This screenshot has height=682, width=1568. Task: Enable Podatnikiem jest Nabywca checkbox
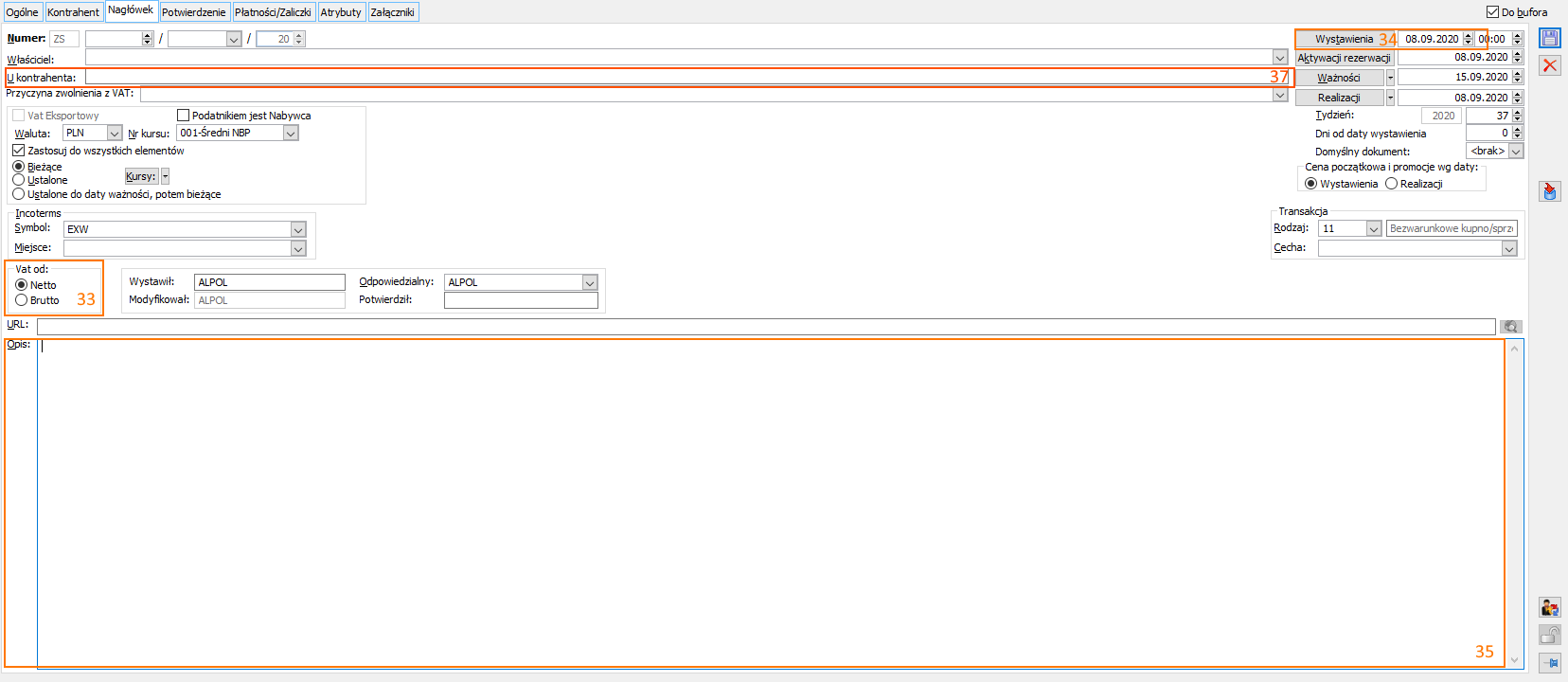point(184,116)
